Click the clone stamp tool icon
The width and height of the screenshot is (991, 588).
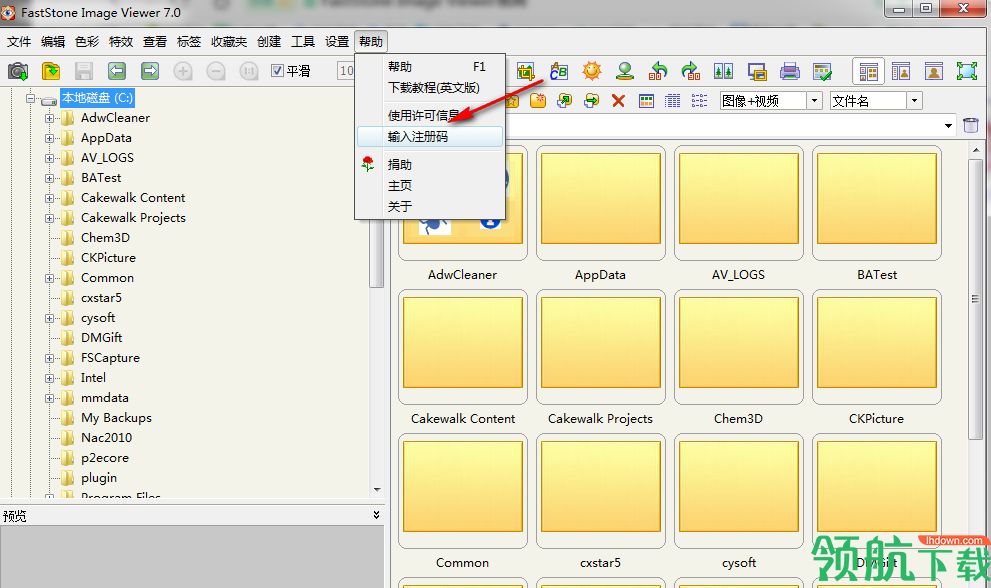pos(625,71)
